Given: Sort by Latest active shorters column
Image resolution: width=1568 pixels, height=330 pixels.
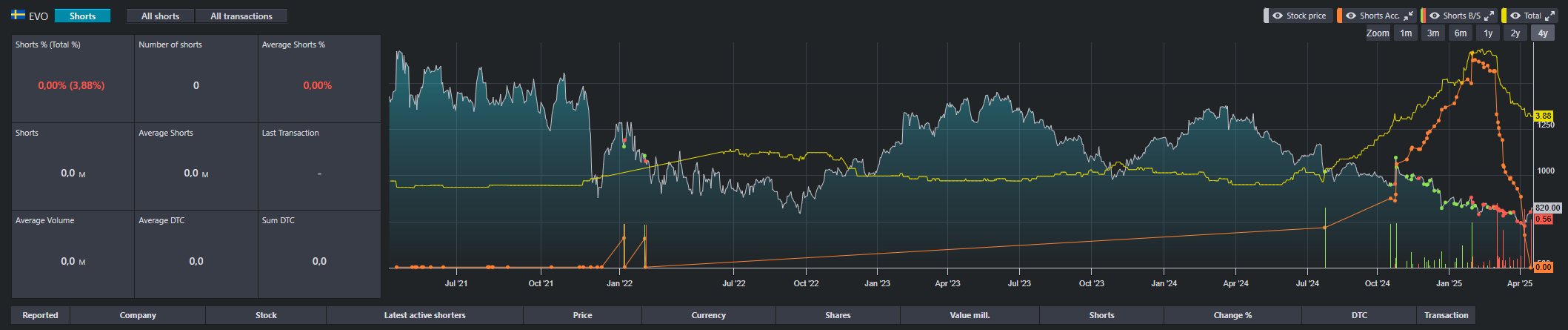Looking at the screenshot, I should click(x=424, y=315).
